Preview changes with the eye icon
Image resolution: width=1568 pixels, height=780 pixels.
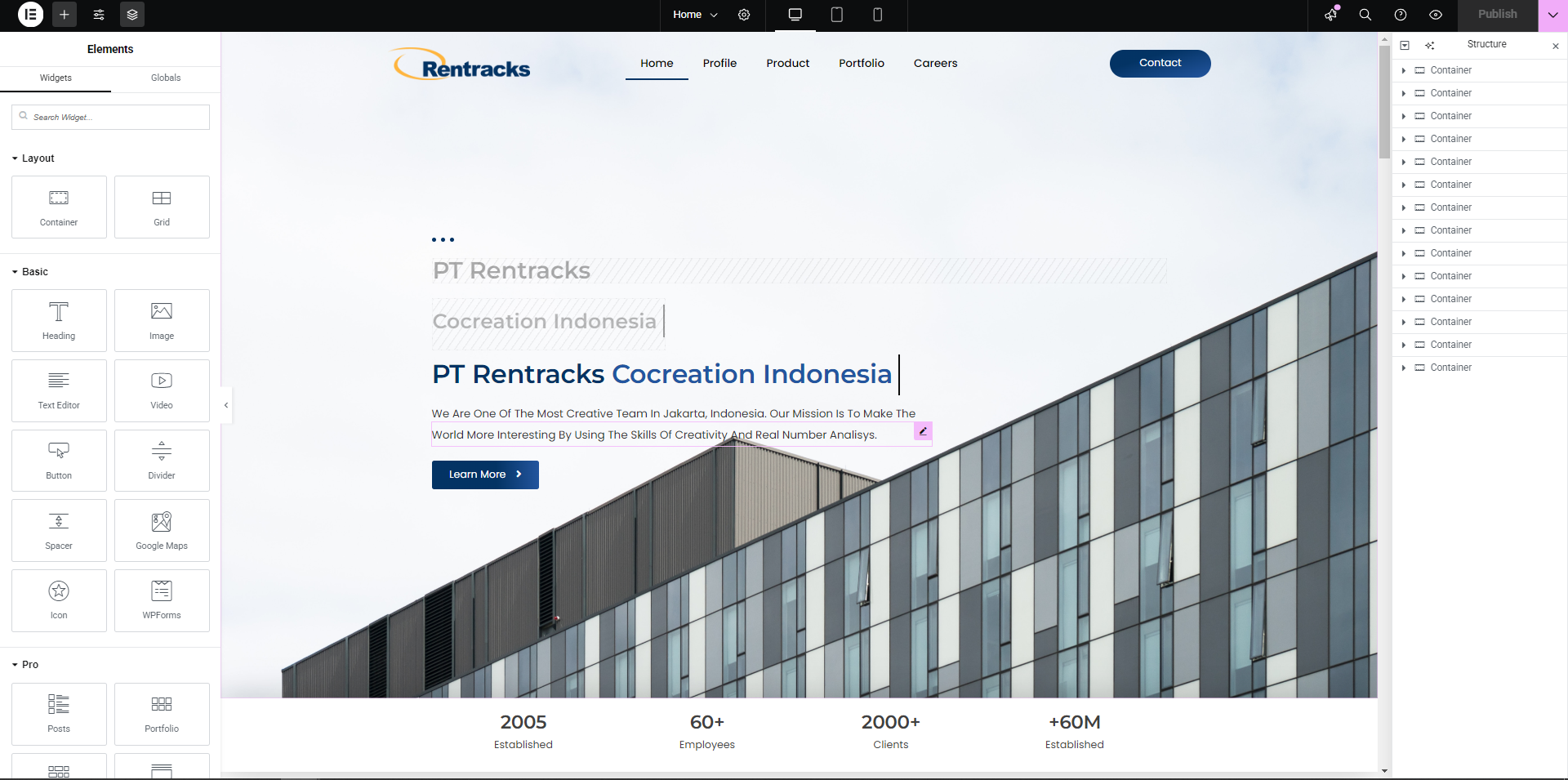[1436, 15]
